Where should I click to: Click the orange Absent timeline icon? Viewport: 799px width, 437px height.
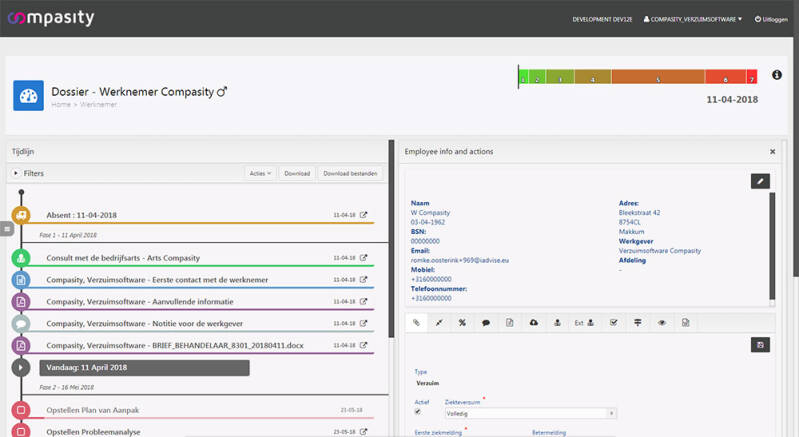coord(22,215)
